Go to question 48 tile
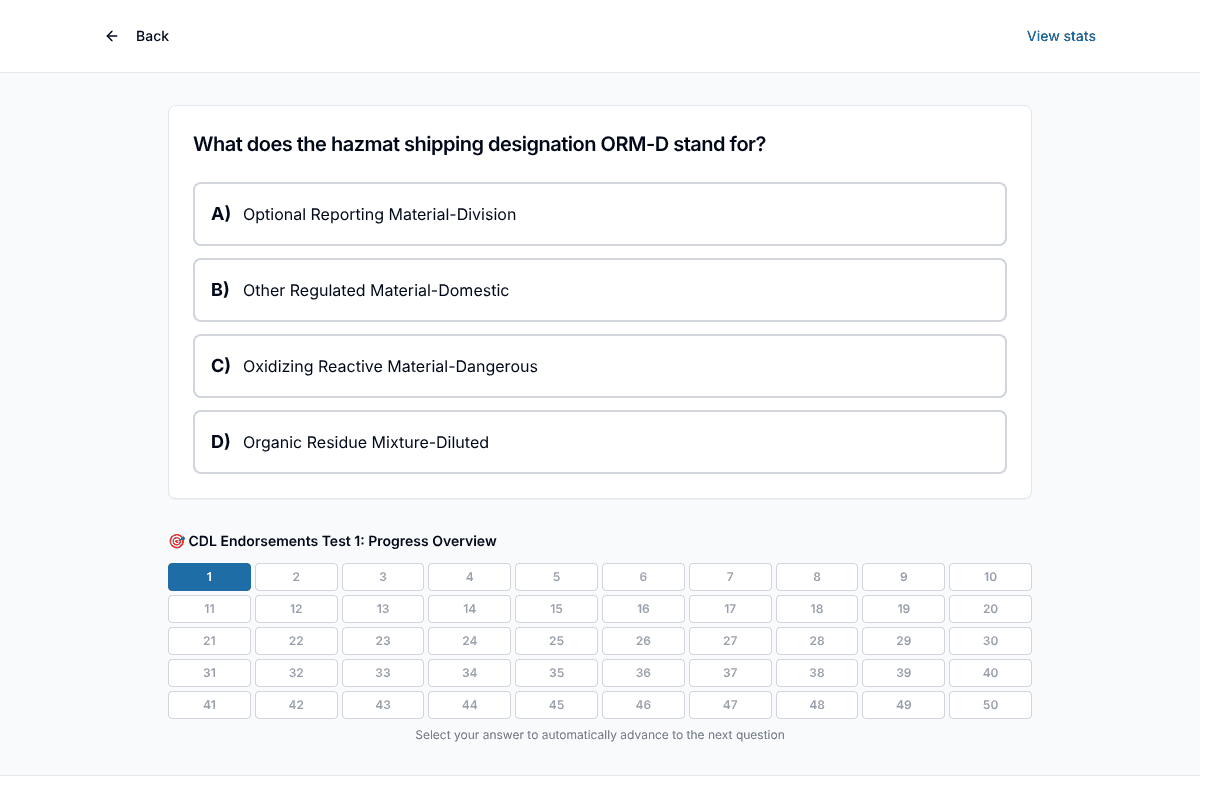The image size is (1215, 790). click(817, 705)
